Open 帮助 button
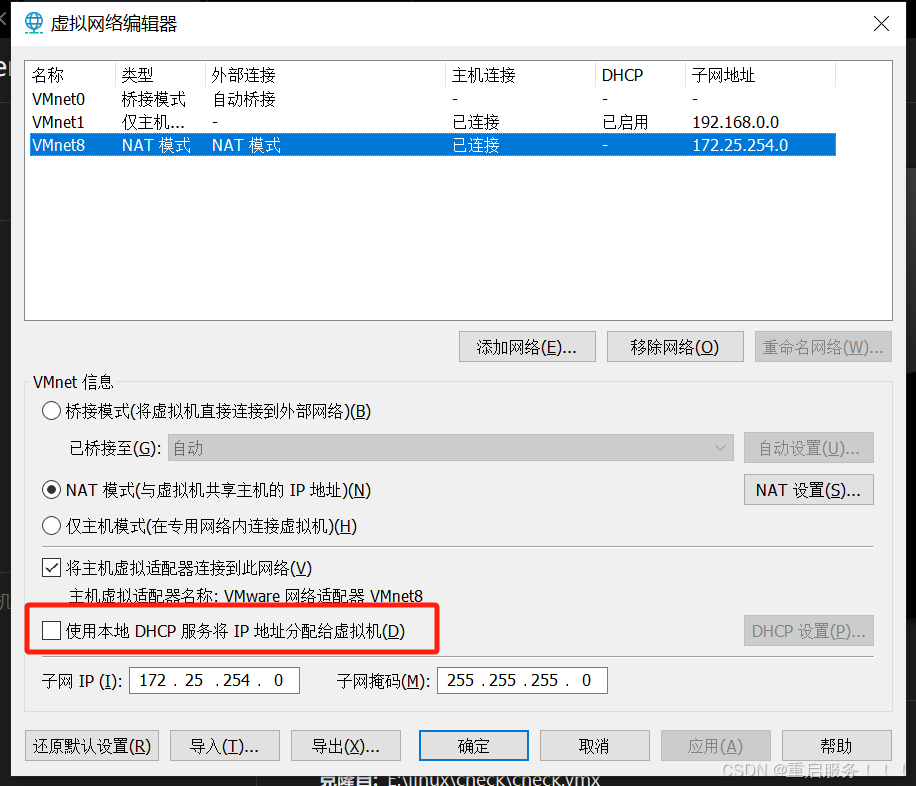 836,746
